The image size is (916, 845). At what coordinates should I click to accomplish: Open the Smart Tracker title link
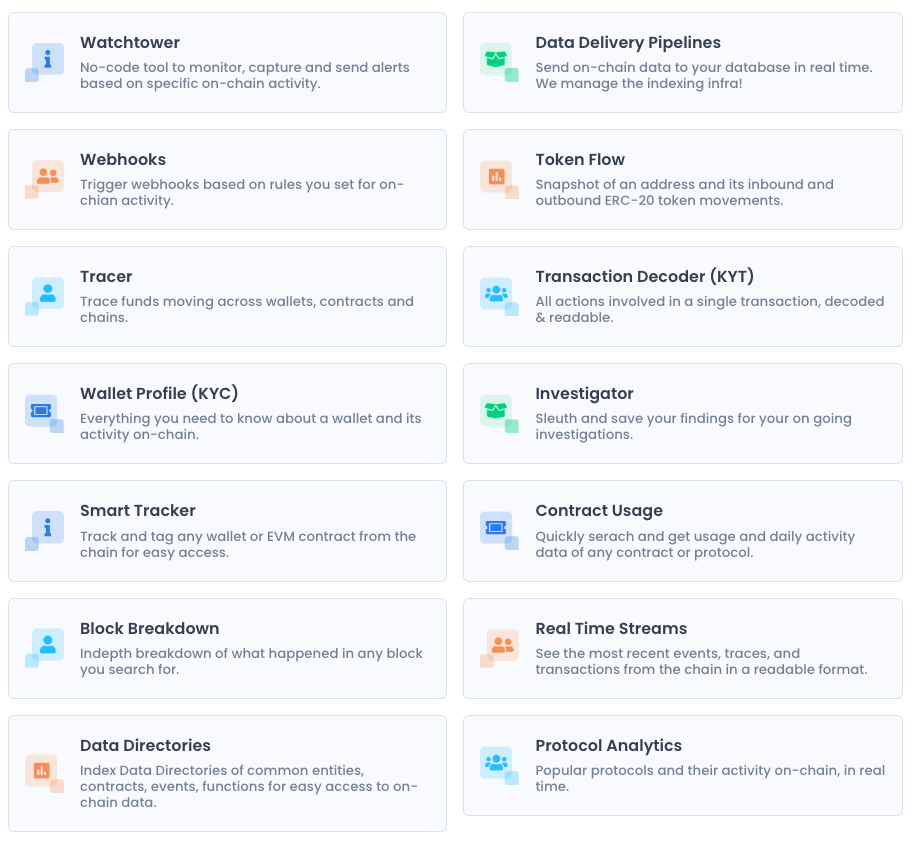[137, 511]
